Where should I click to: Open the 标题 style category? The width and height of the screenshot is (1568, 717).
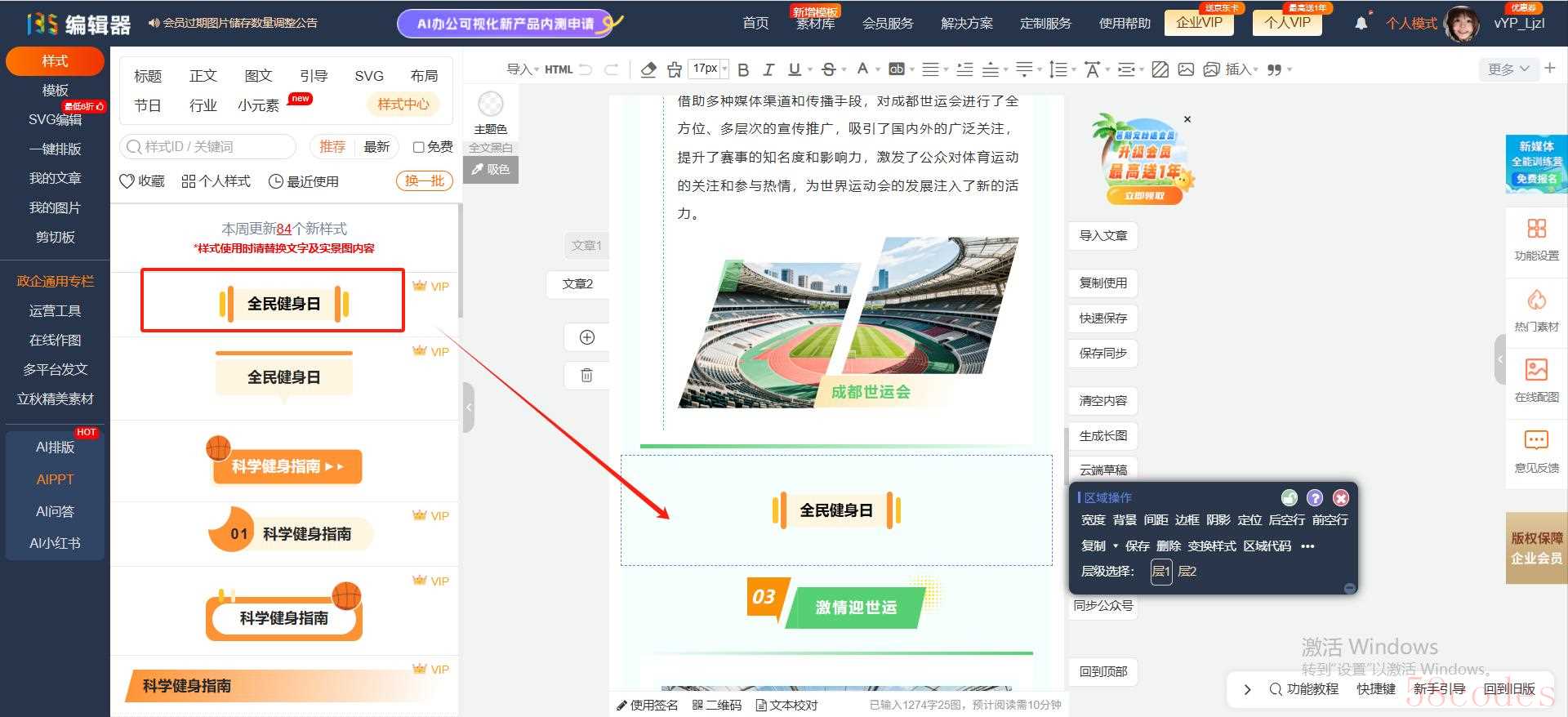[148, 76]
